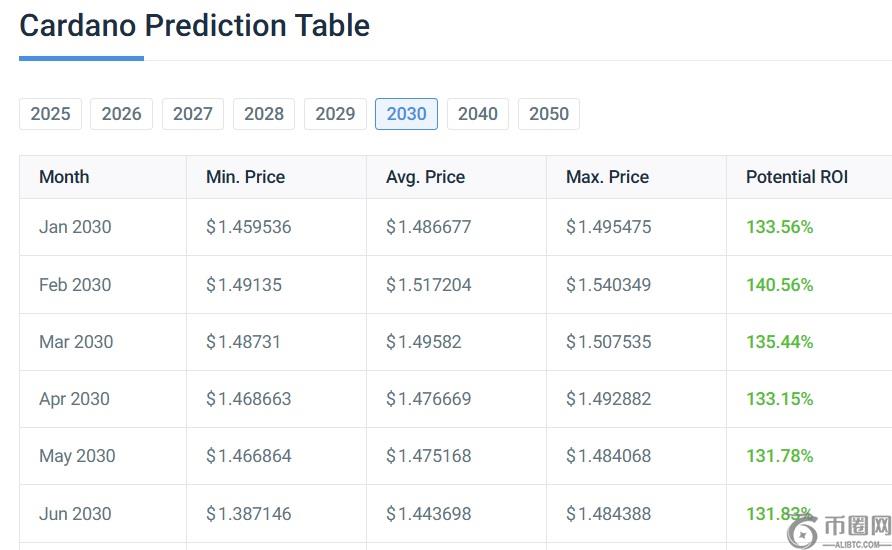Click the Month column header

tap(64, 177)
